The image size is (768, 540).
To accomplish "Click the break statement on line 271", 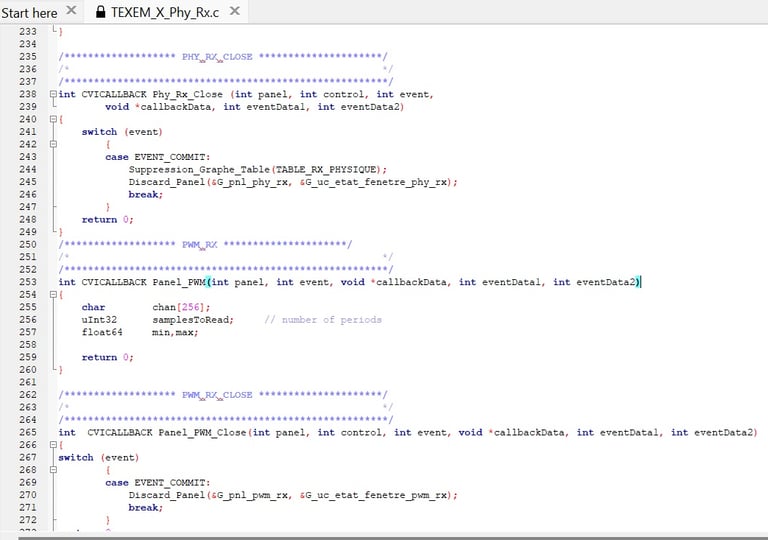I will pos(146,508).
